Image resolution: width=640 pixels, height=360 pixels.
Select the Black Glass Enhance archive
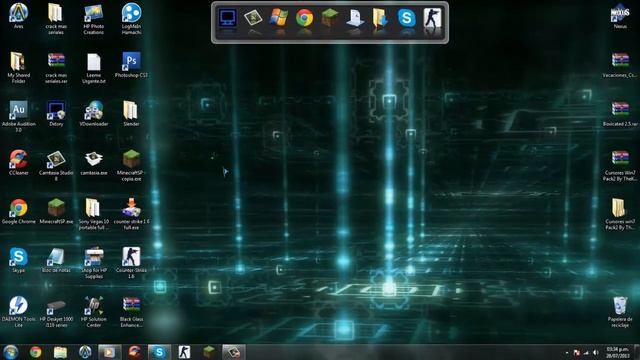click(x=131, y=312)
